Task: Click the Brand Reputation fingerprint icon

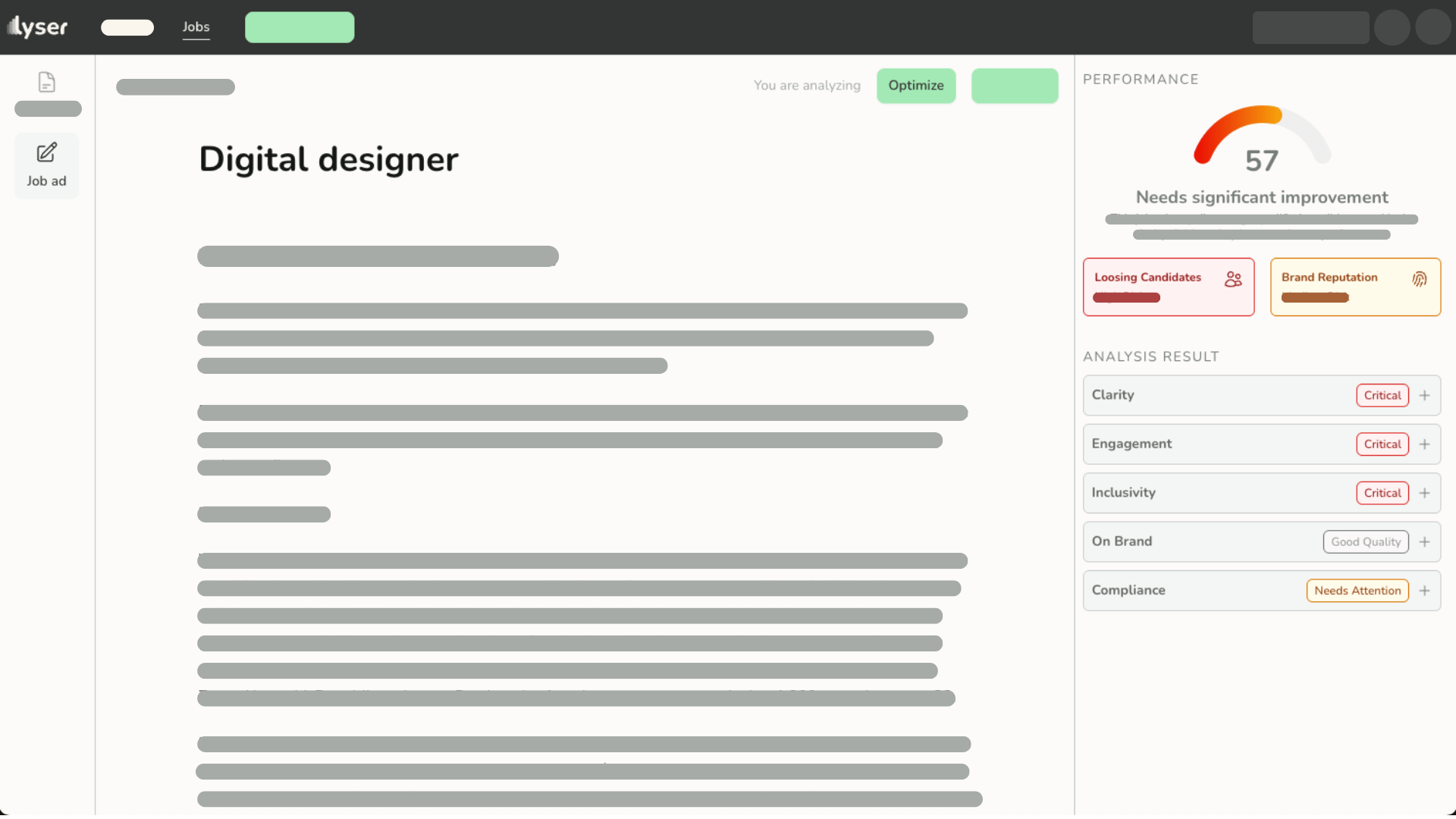Action: tap(1419, 279)
